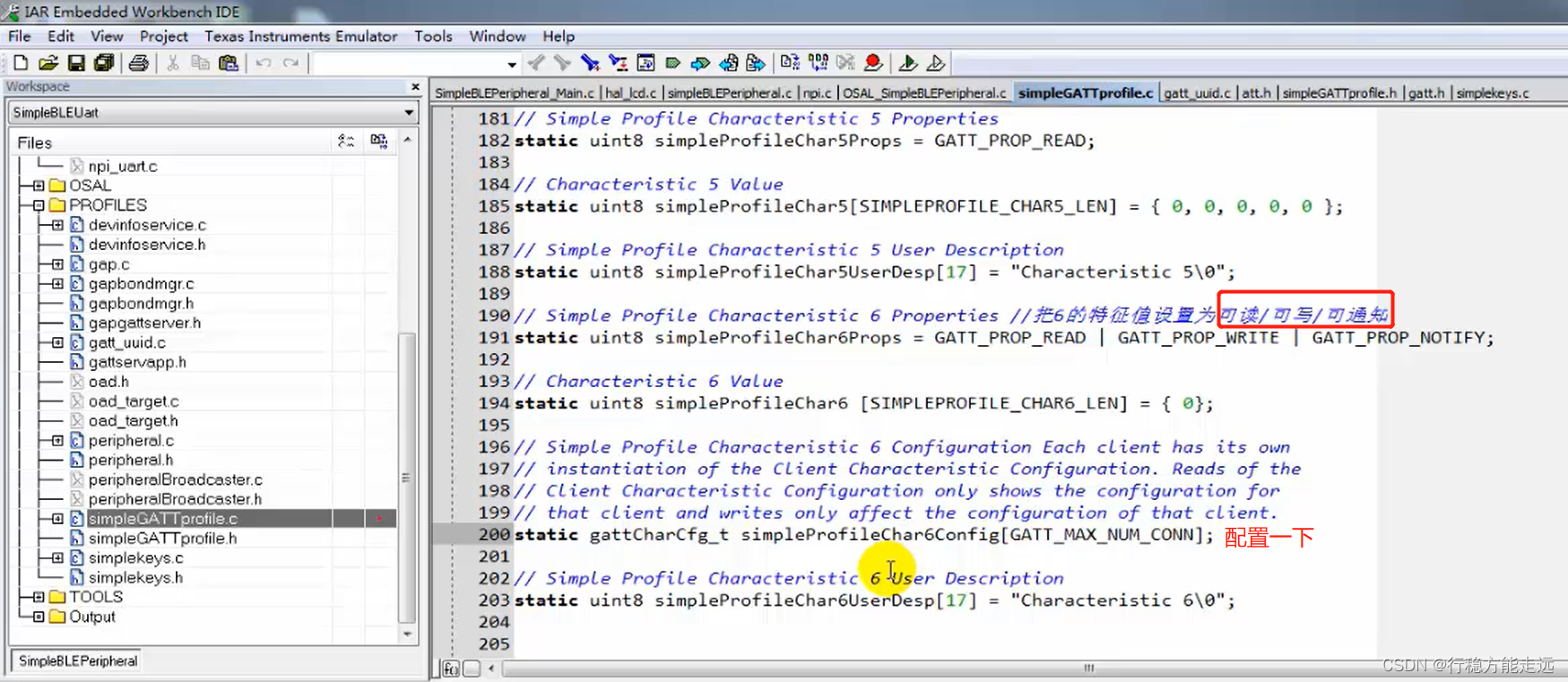Screen dimensions: 1568x682
Task: Open the toolbar quick search dropdown arrow
Action: [512, 64]
